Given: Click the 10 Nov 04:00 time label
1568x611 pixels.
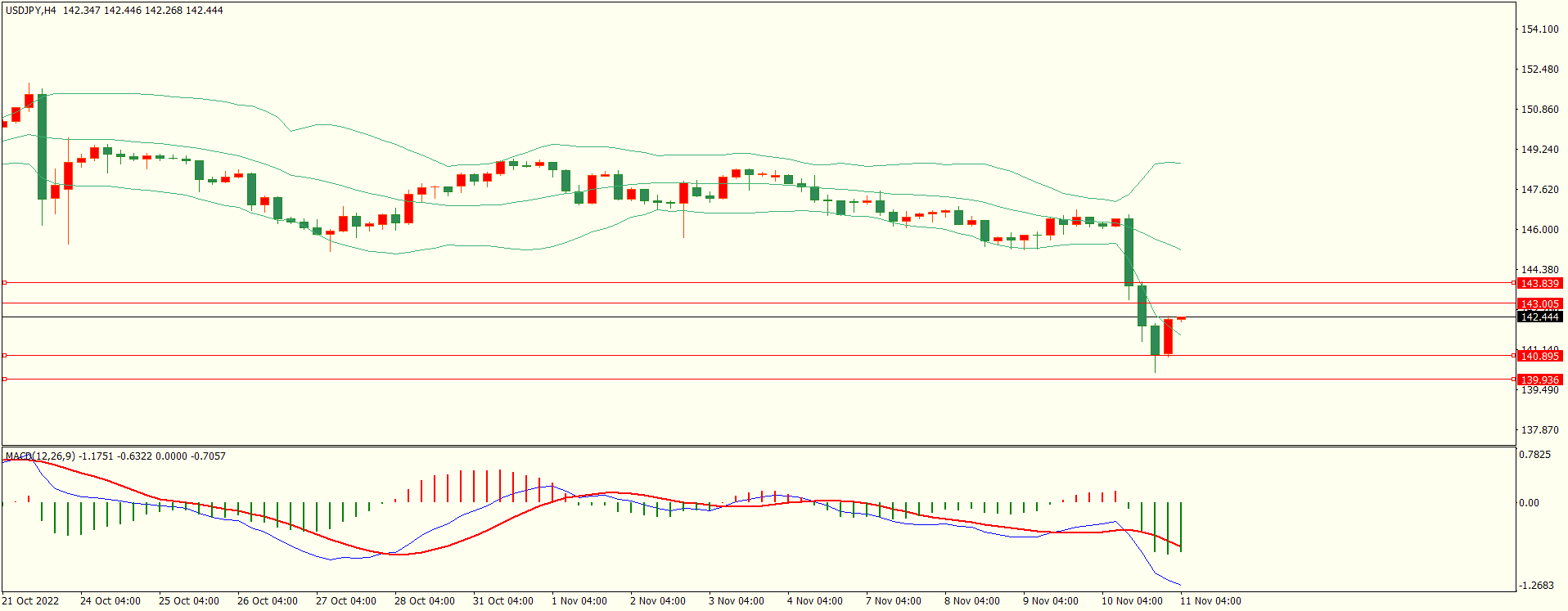Looking at the screenshot, I should [1131, 600].
